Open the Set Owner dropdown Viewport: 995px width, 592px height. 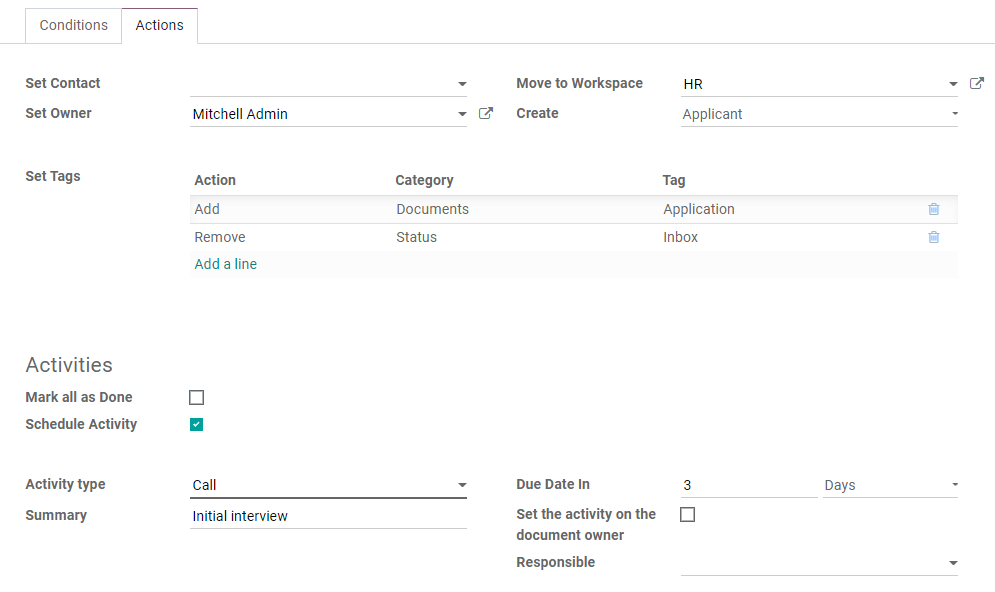461,113
